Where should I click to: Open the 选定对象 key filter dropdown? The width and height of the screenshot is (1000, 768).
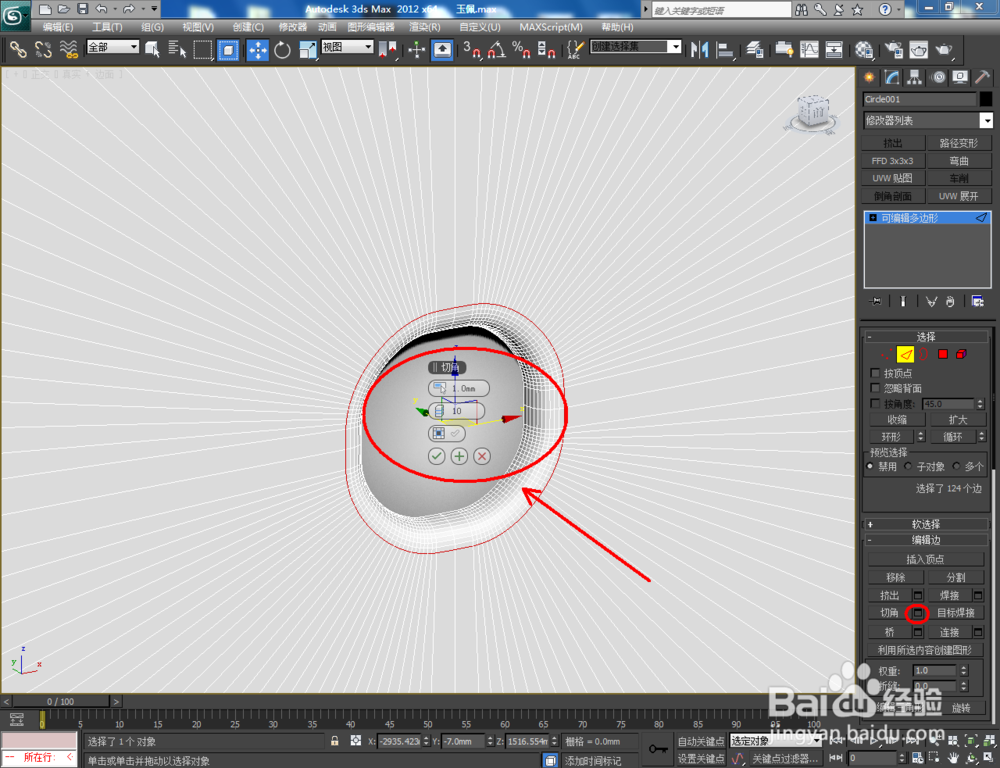tap(776, 741)
